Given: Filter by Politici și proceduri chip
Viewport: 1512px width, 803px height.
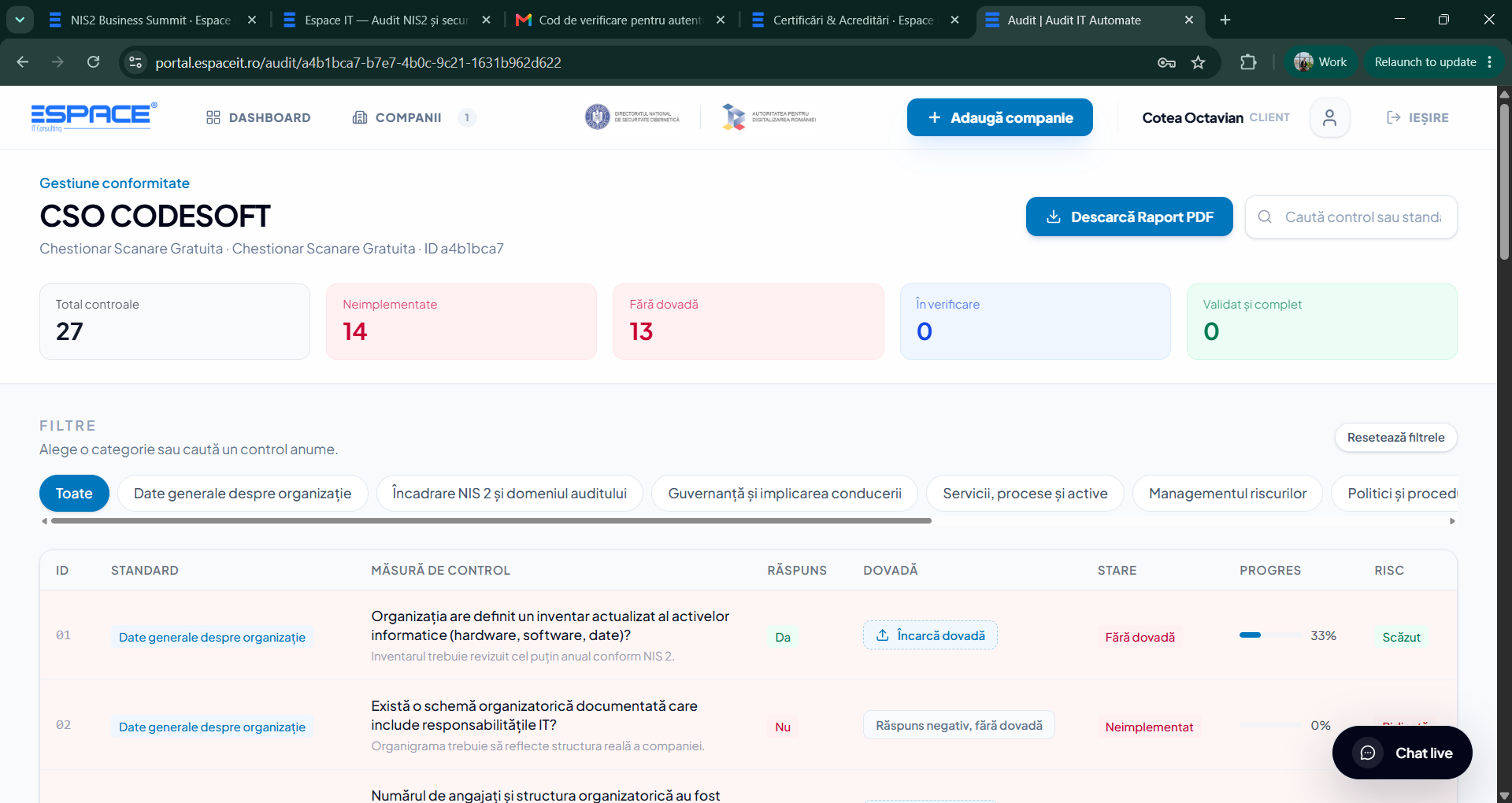Looking at the screenshot, I should (1395, 493).
